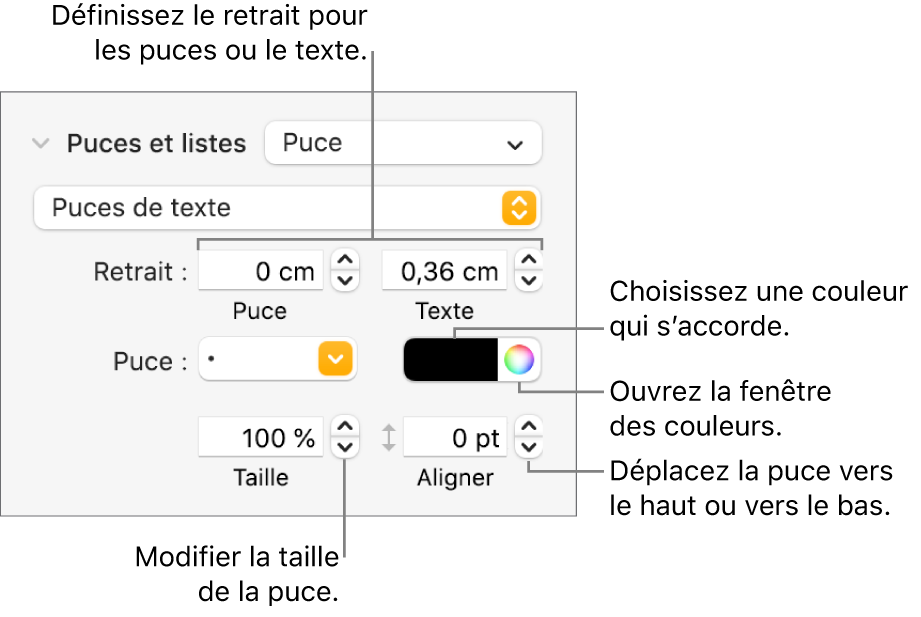Click the Texte indent field showing 0,36 cm
The image size is (921, 617).
click(x=444, y=271)
